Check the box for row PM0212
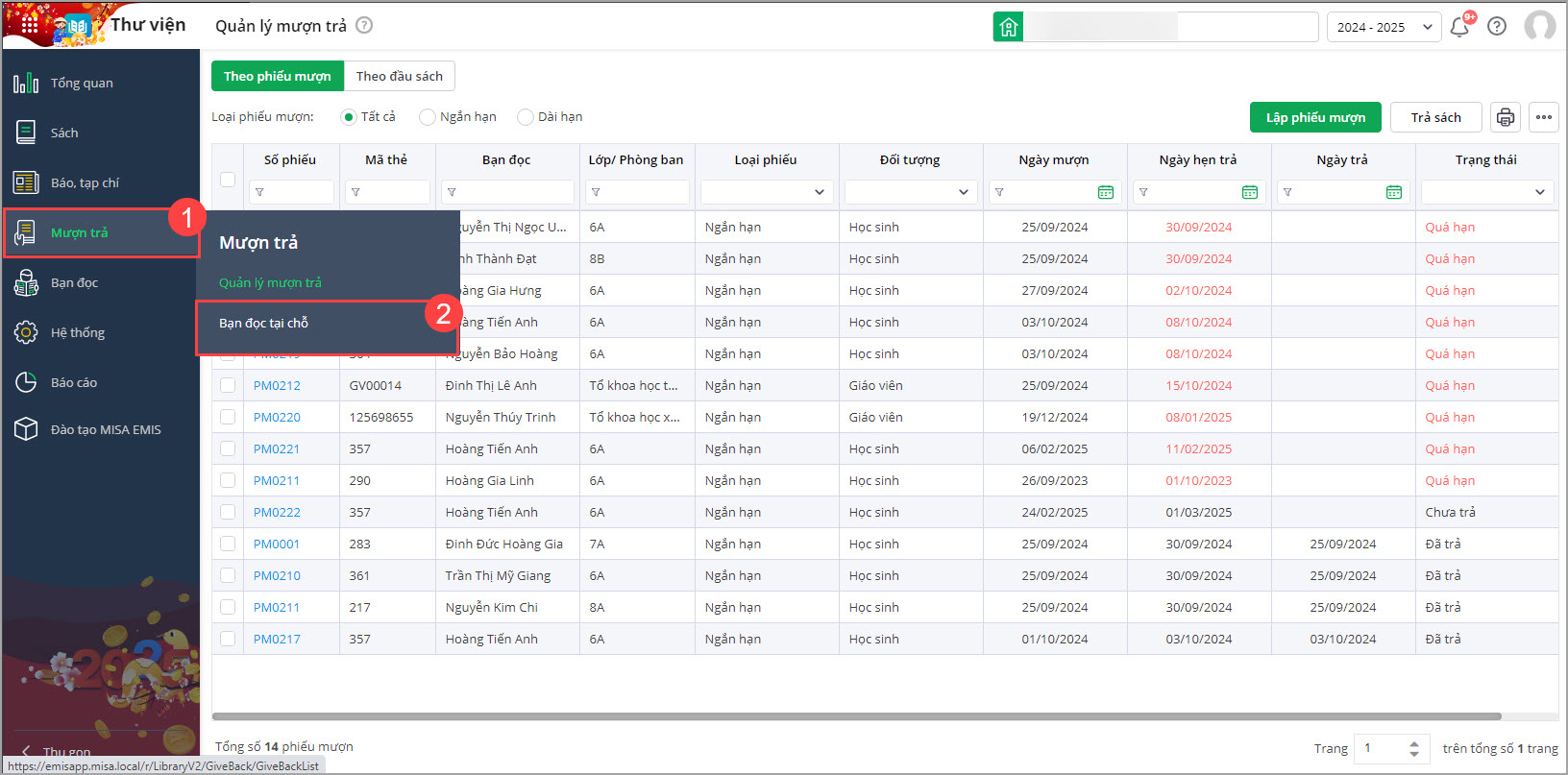Screen dimensions: 1568x775 pyautogui.click(x=228, y=385)
